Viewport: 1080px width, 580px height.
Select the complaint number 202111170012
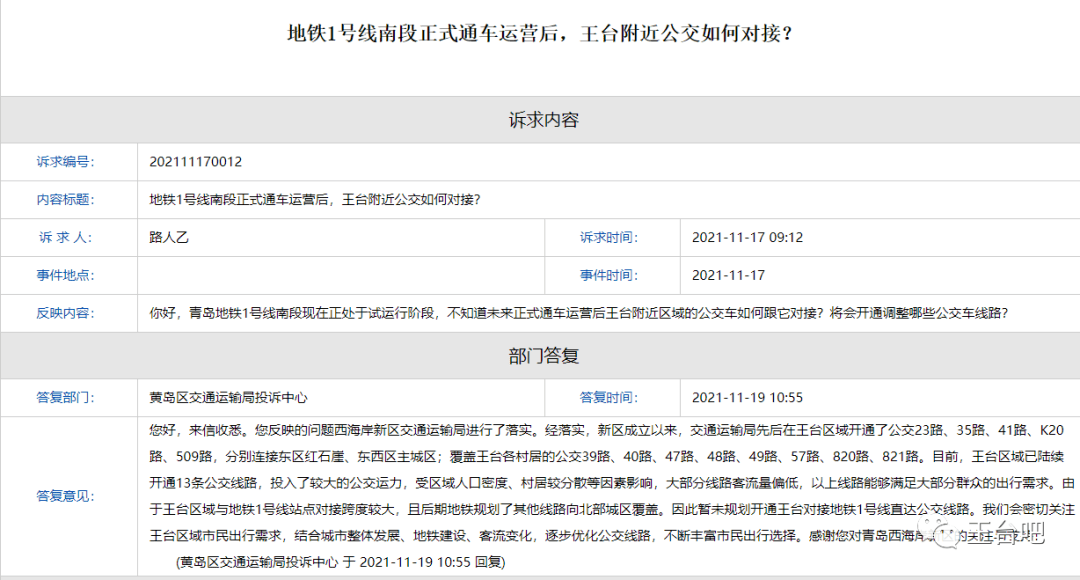point(196,162)
